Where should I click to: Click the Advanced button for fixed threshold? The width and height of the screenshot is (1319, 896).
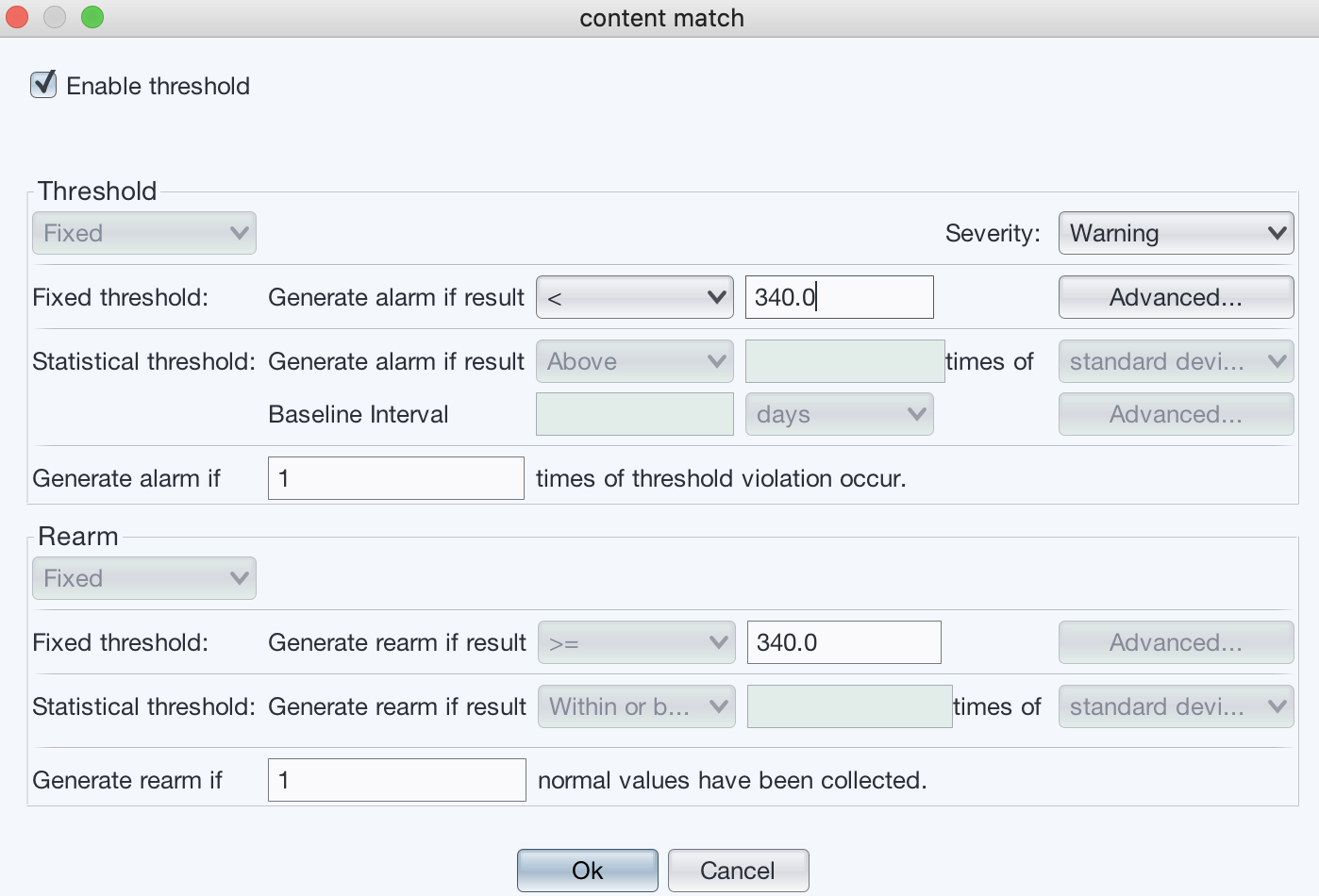1175,298
